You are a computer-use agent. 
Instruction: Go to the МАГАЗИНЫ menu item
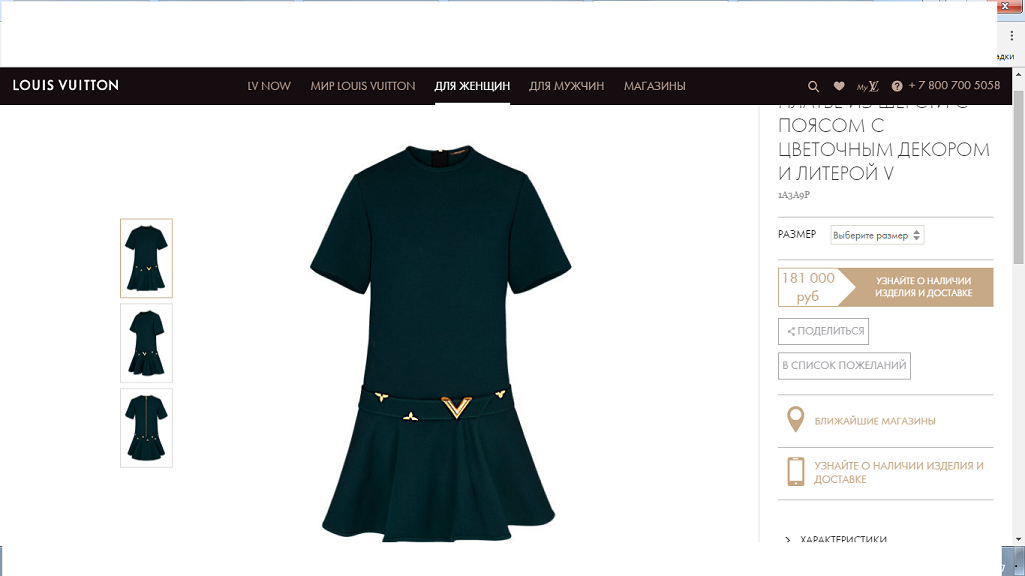pos(654,86)
